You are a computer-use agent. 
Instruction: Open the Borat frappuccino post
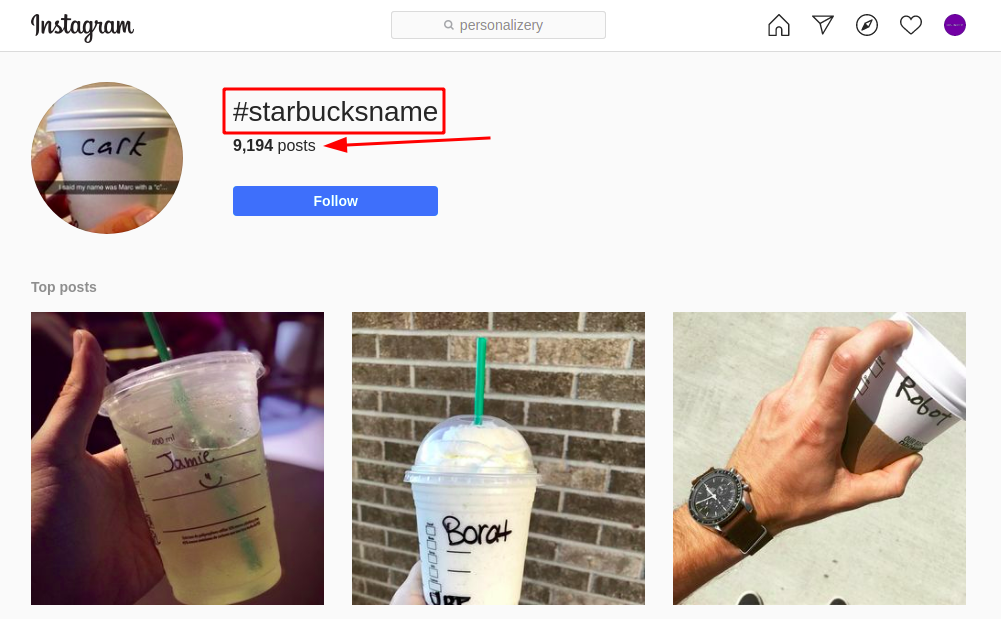pos(498,458)
